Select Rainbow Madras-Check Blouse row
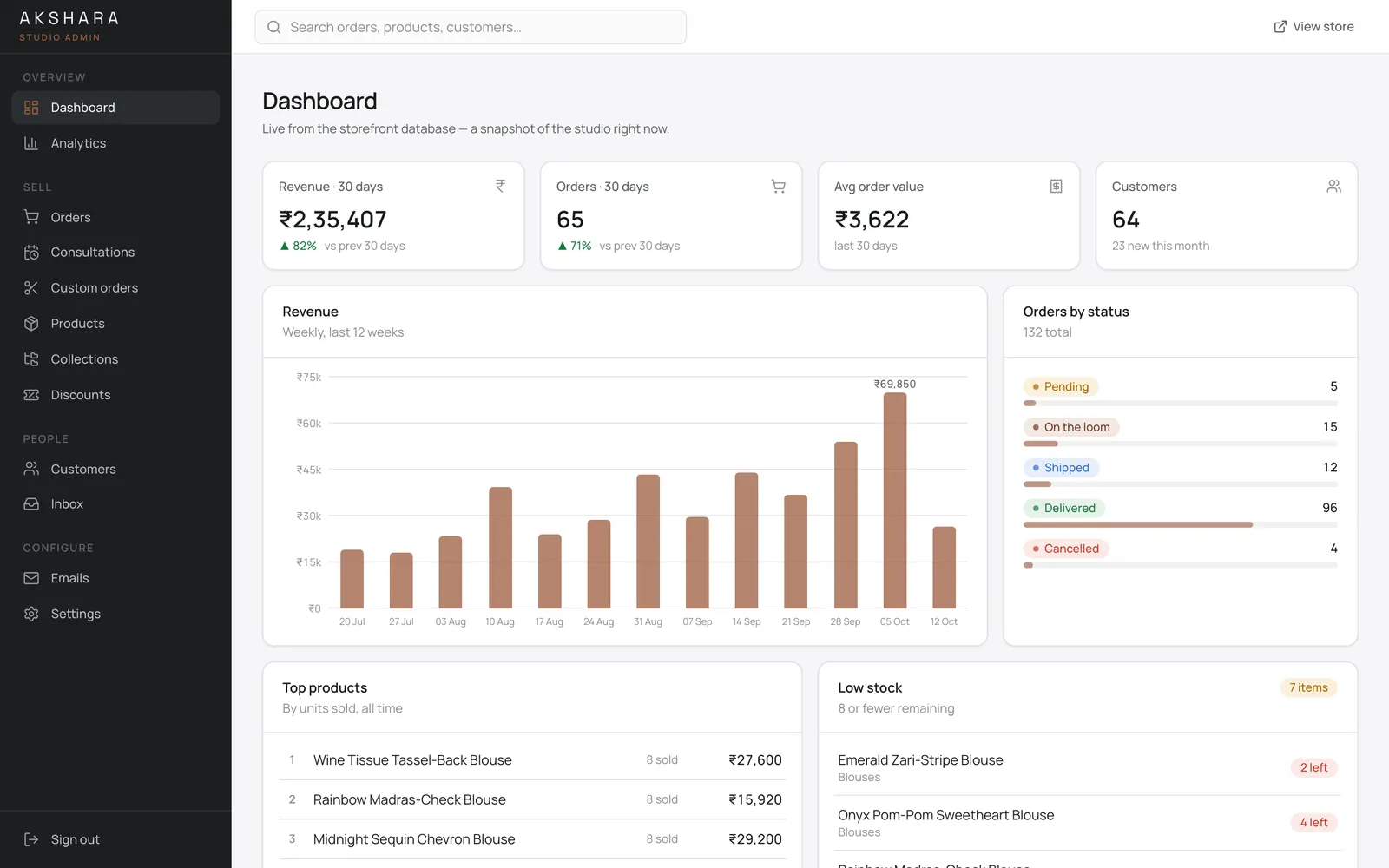Image resolution: width=1389 pixels, height=868 pixels. click(x=532, y=799)
